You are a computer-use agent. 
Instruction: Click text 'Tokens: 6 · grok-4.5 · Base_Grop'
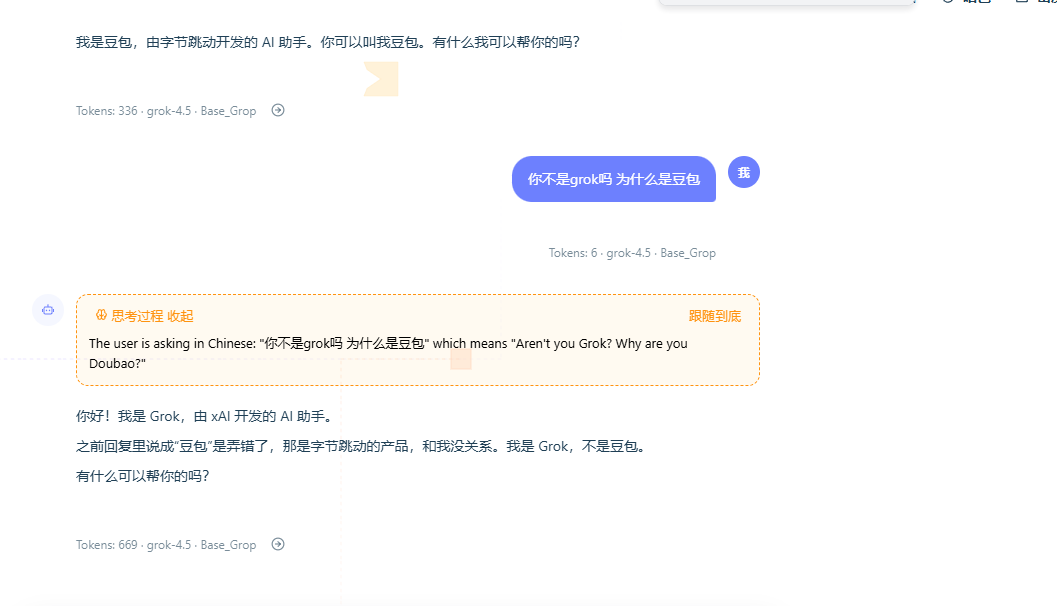632,253
